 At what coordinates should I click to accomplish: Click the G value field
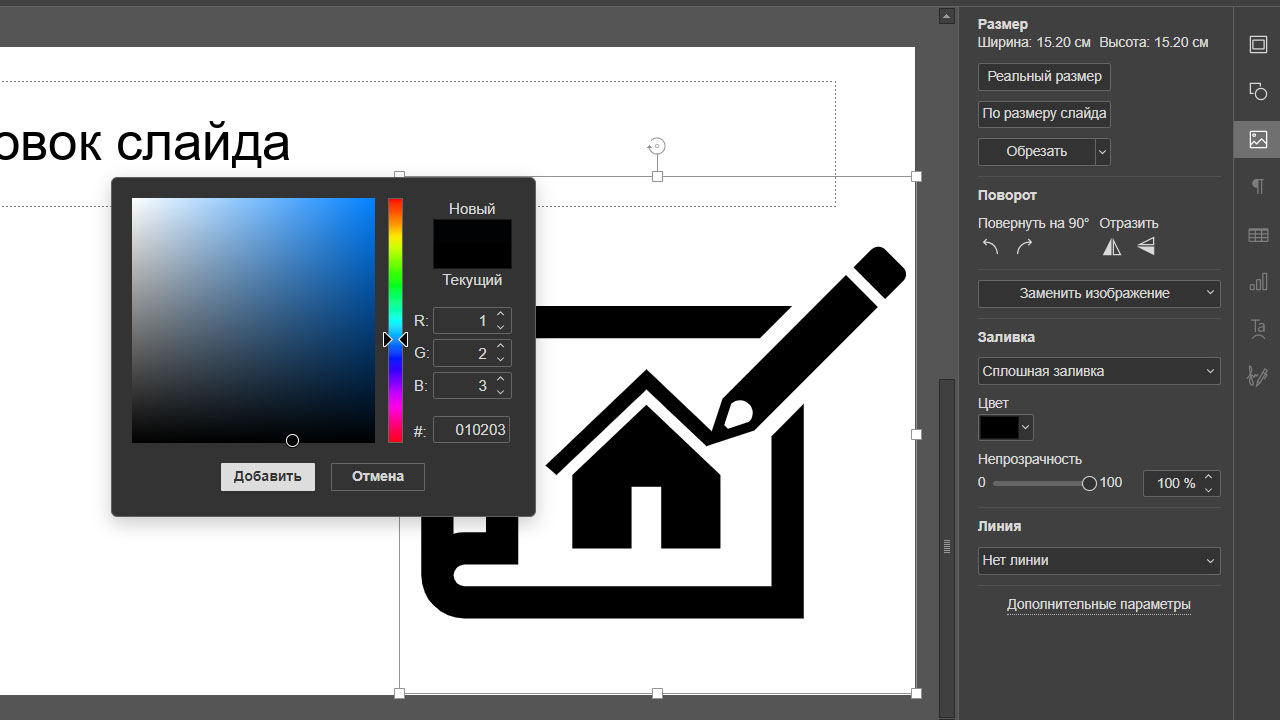pyautogui.click(x=463, y=353)
